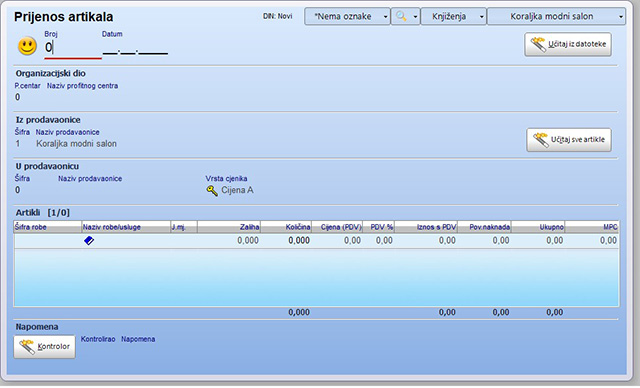Screen dimensions: 640x388
Task: Click the Datum date field
Action: pyautogui.click(x=135, y=49)
